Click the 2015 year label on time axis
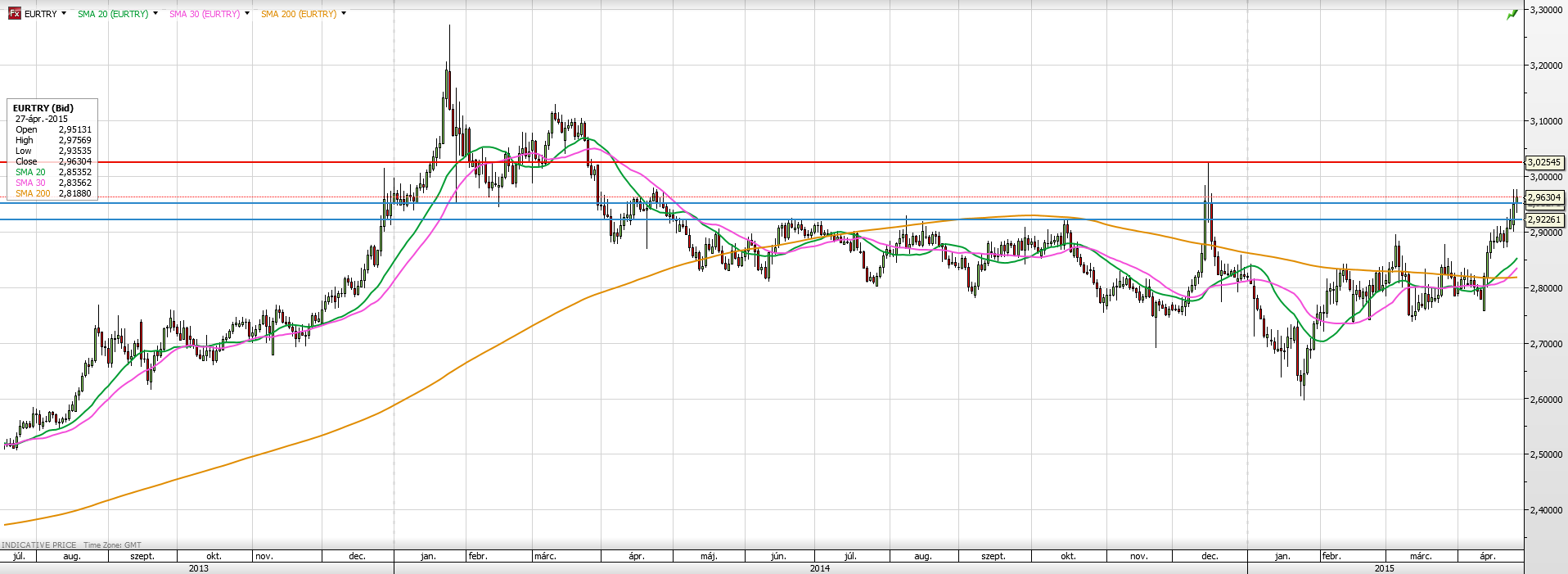1568x574 pixels. [x=1385, y=568]
